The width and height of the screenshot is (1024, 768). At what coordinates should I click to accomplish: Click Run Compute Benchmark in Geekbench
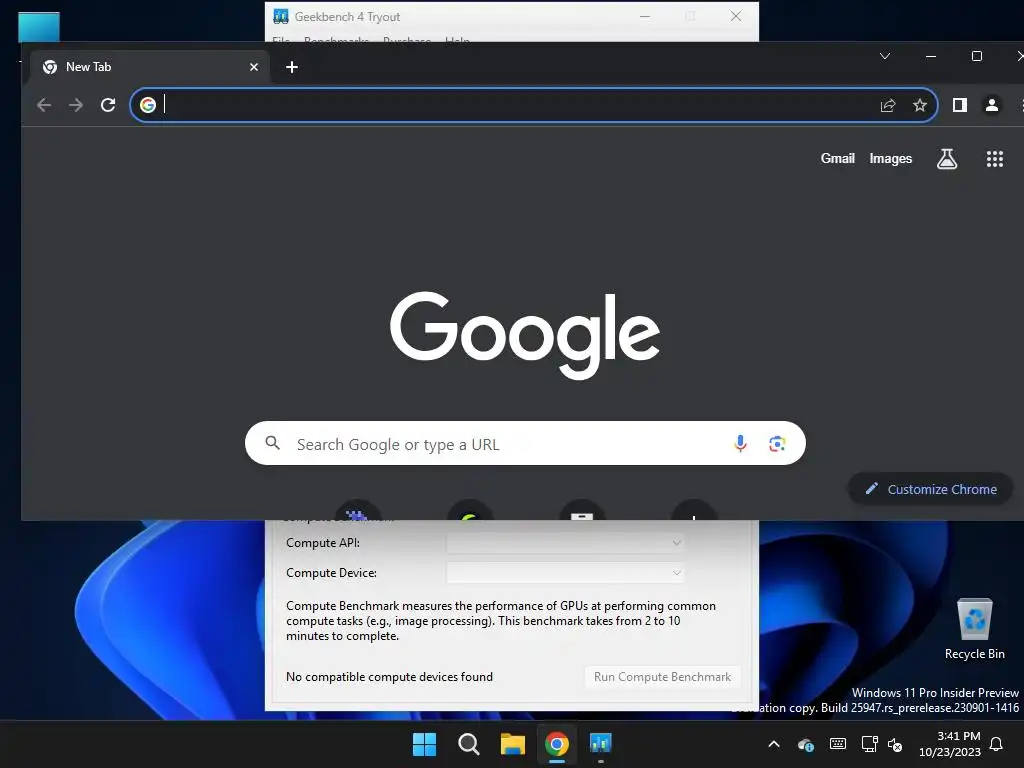point(662,677)
